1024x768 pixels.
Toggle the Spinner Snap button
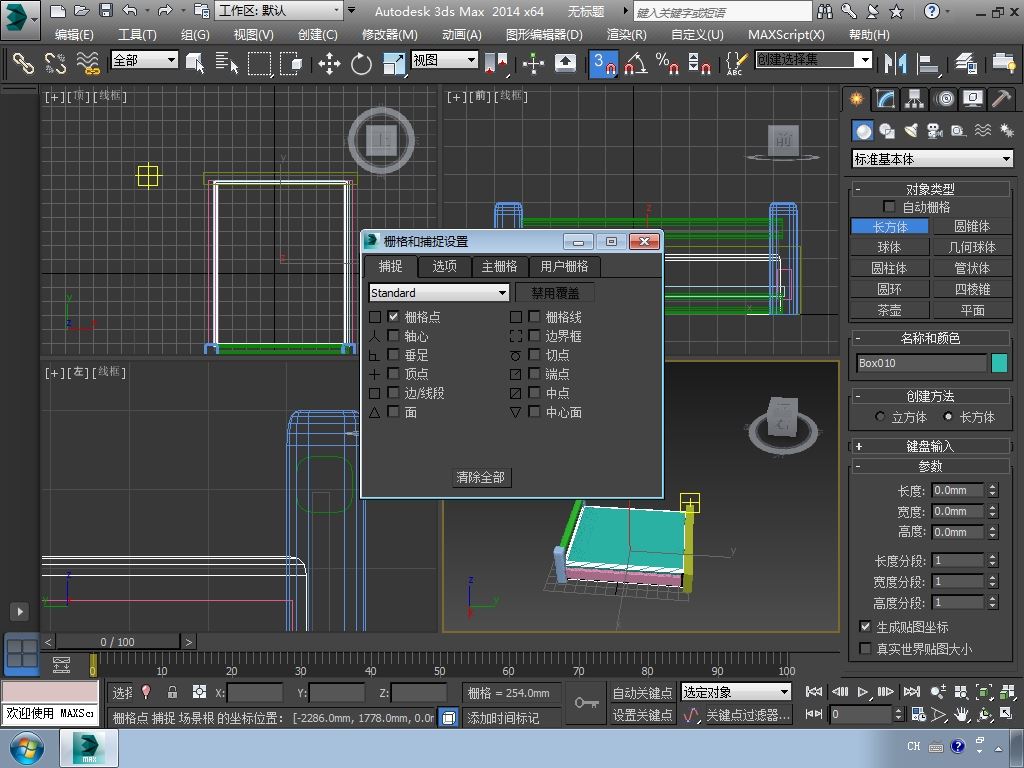tap(699, 63)
